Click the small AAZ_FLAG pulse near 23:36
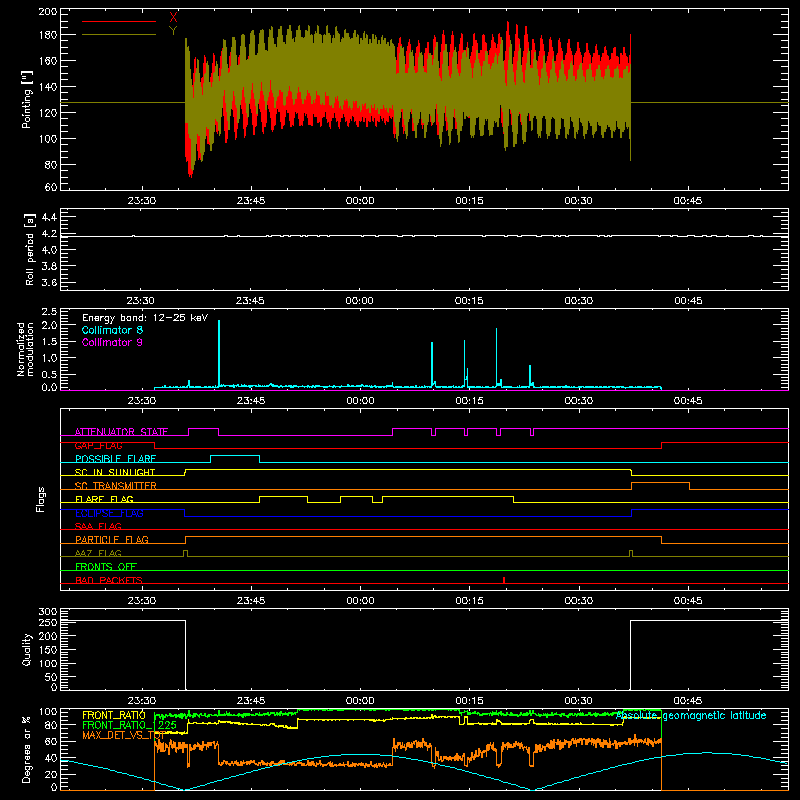Viewport: 800px width, 800px height. click(x=185, y=554)
